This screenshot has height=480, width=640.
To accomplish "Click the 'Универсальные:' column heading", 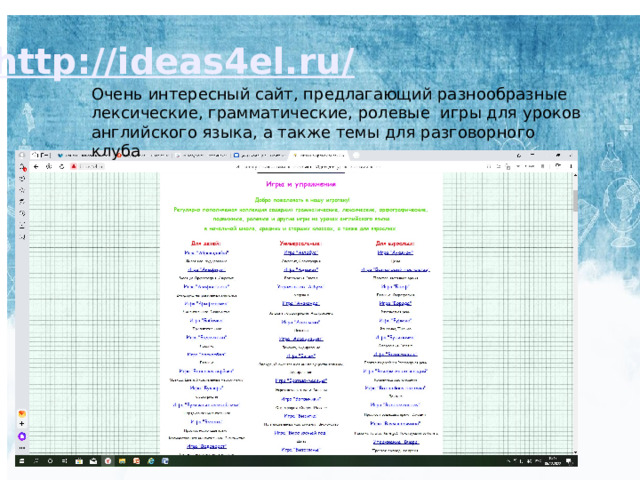I will tap(301, 243).
